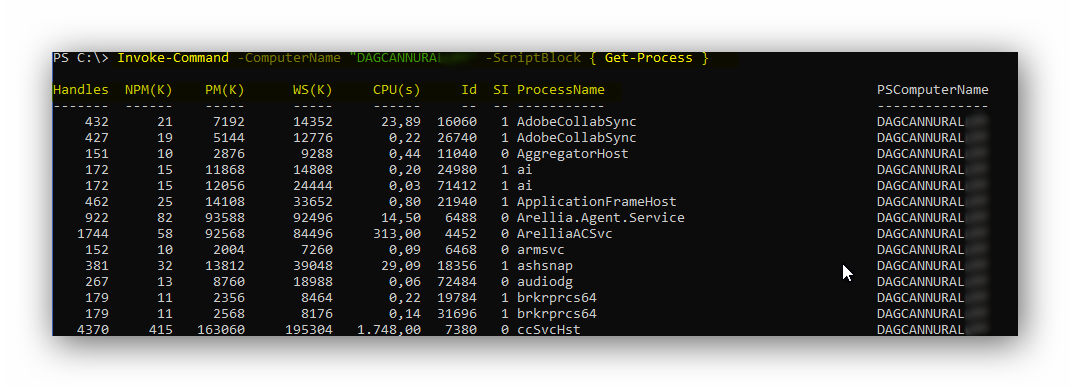The width and height of the screenshot is (1070, 388).
Task: Click Handles value 1744
Action: (x=93, y=234)
